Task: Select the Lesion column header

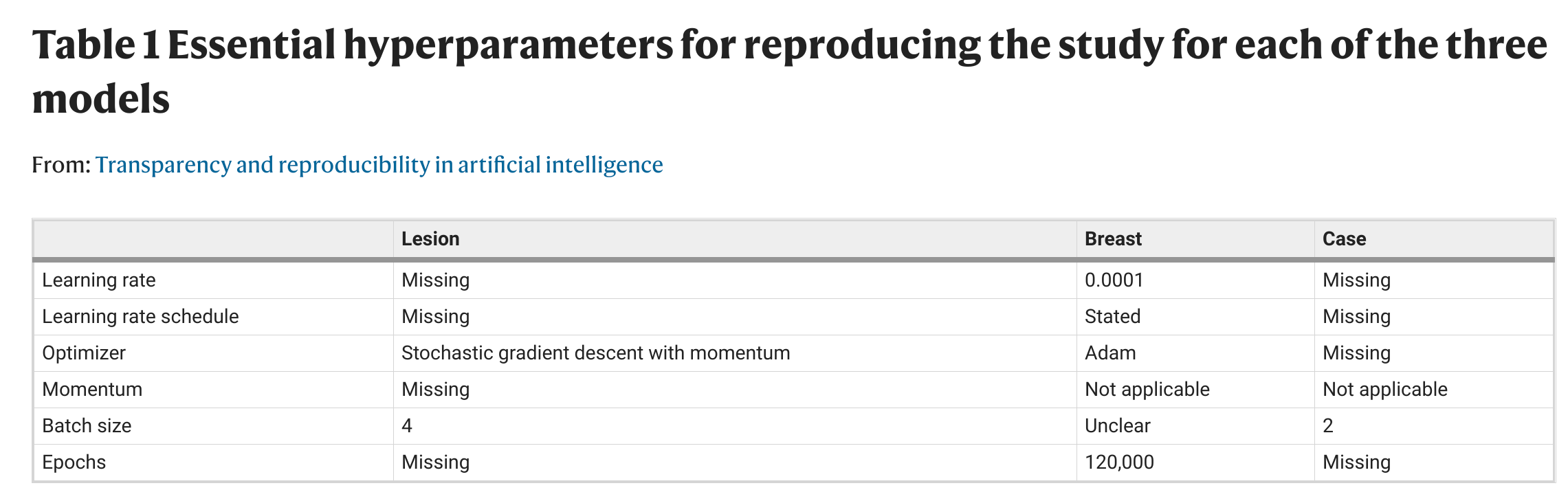Action: click(430, 239)
